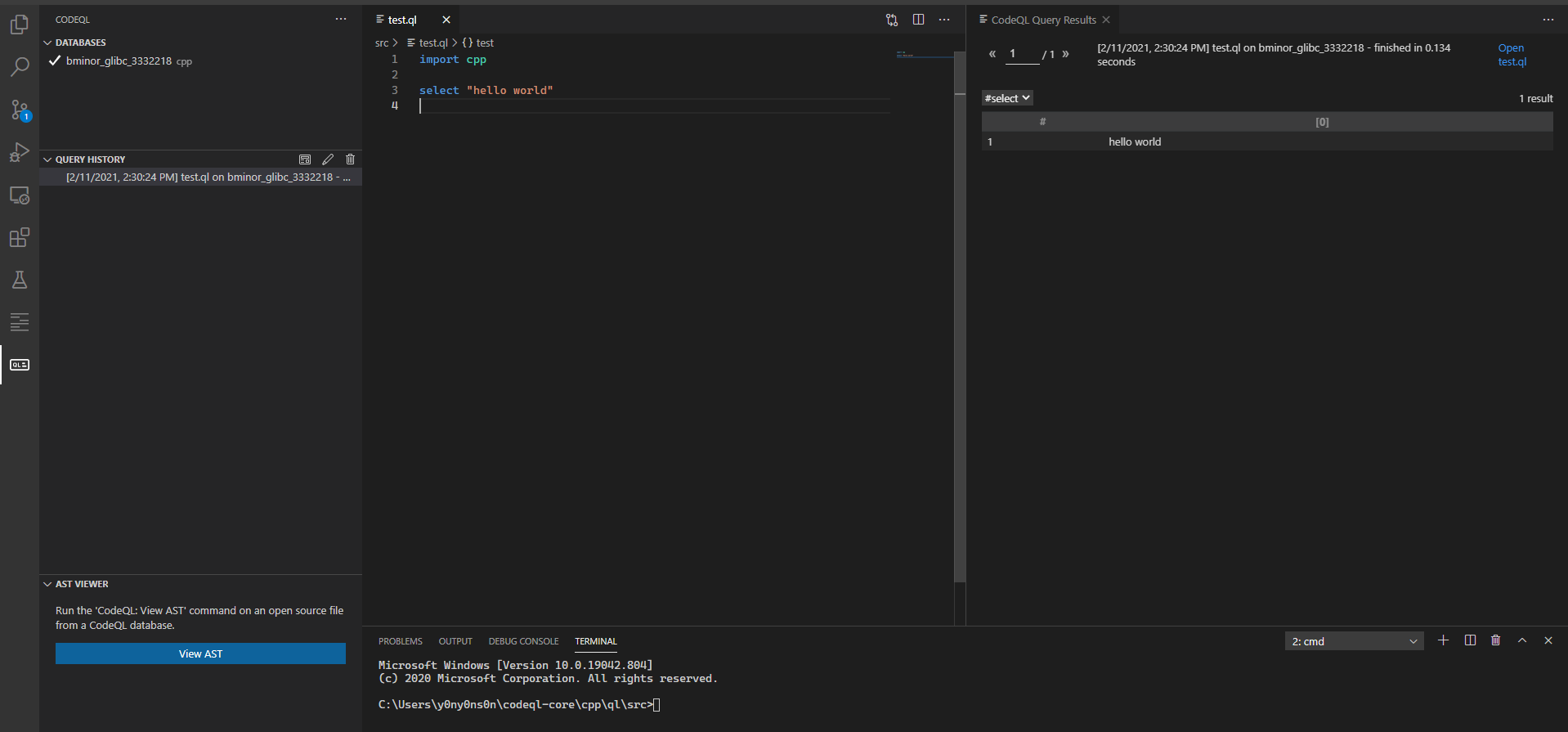Image resolution: width=1568 pixels, height=732 pixels.
Task: Open Source Control view with badge
Action: click(x=20, y=110)
